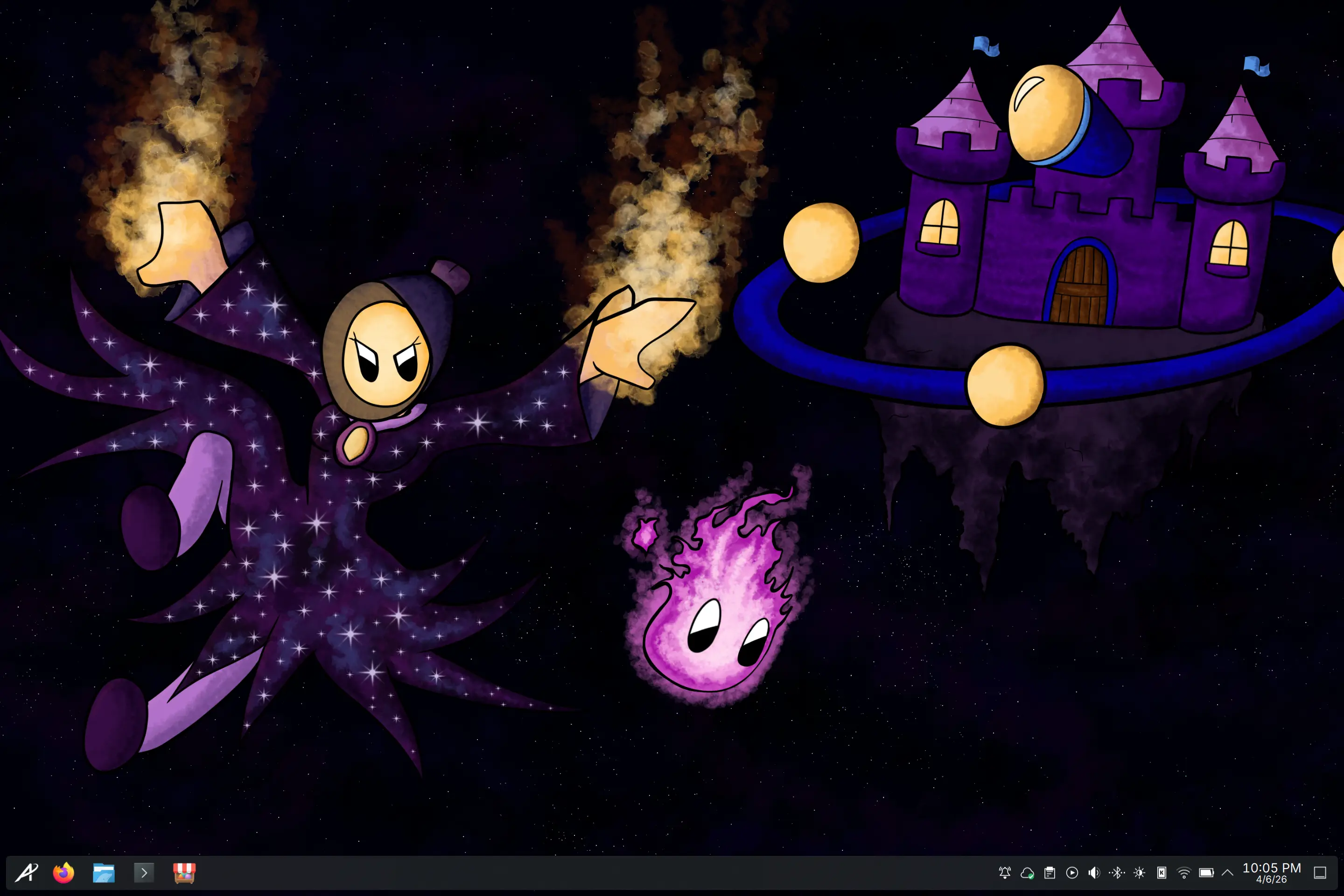
Task: Open the Discover software center
Action: (x=185, y=872)
